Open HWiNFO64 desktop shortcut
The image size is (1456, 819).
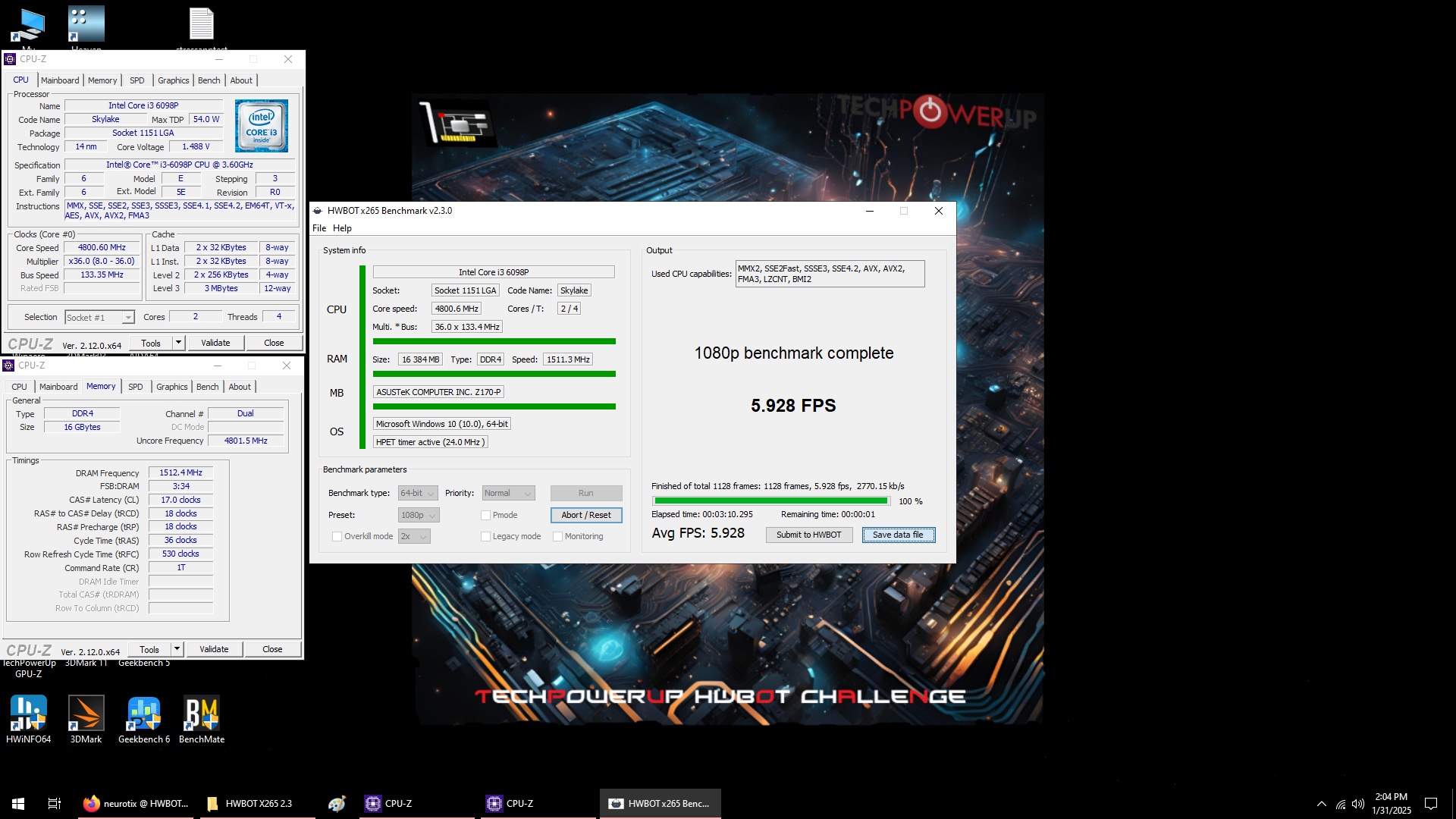29,719
